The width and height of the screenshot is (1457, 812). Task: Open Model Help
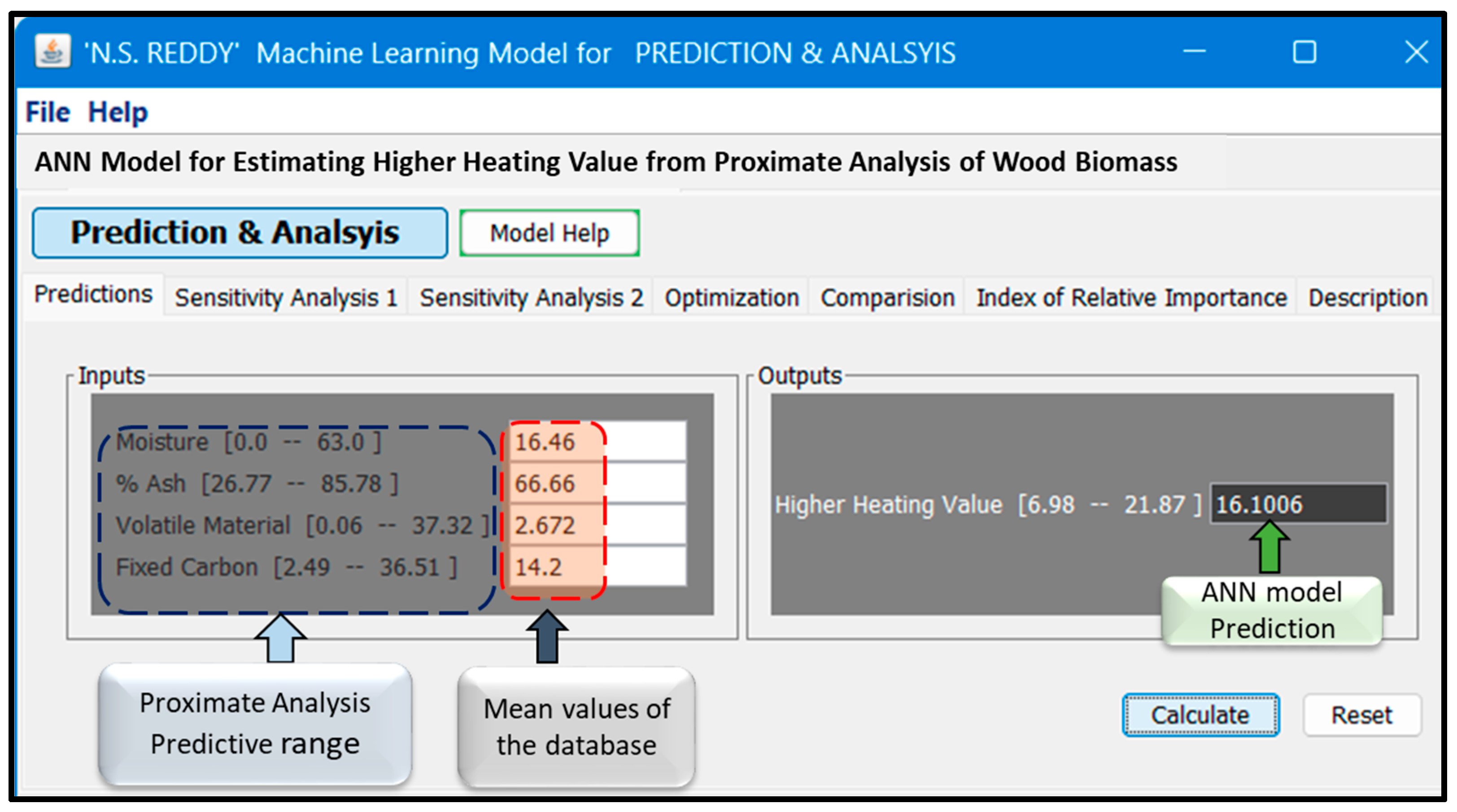[549, 233]
